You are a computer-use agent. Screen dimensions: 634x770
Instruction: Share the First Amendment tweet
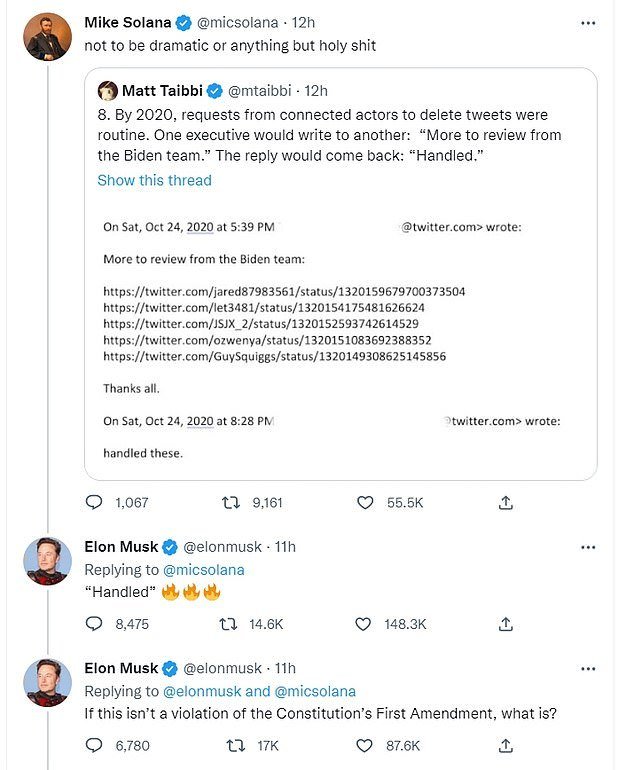[506, 745]
